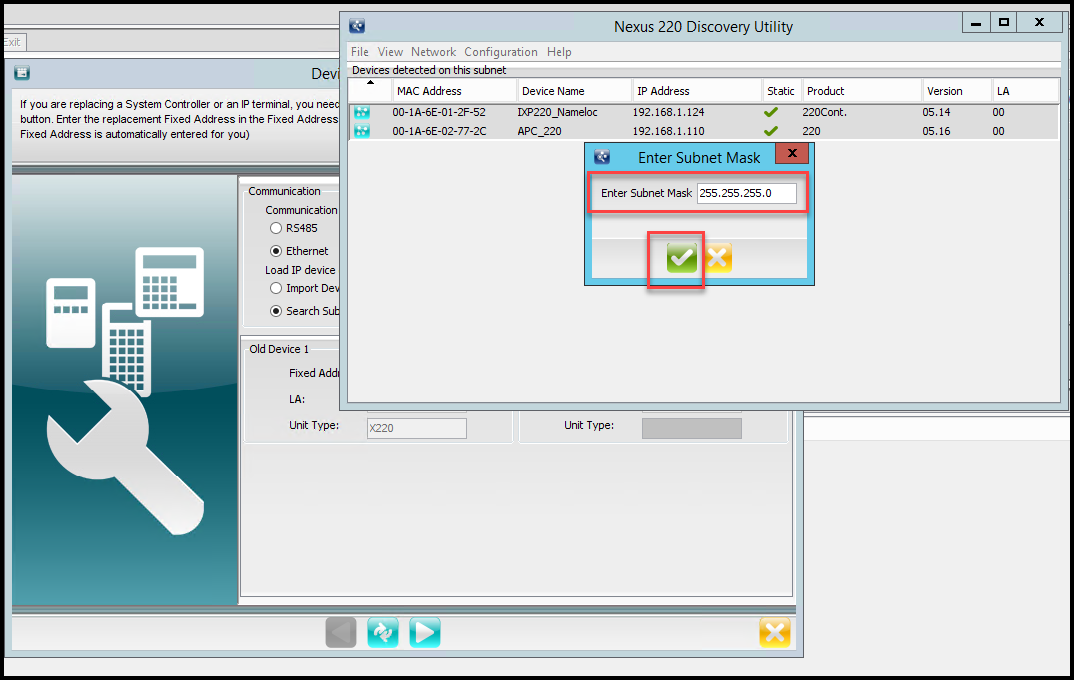Sort devices by MAC Address column

pyautogui.click(x=454, y=91)
